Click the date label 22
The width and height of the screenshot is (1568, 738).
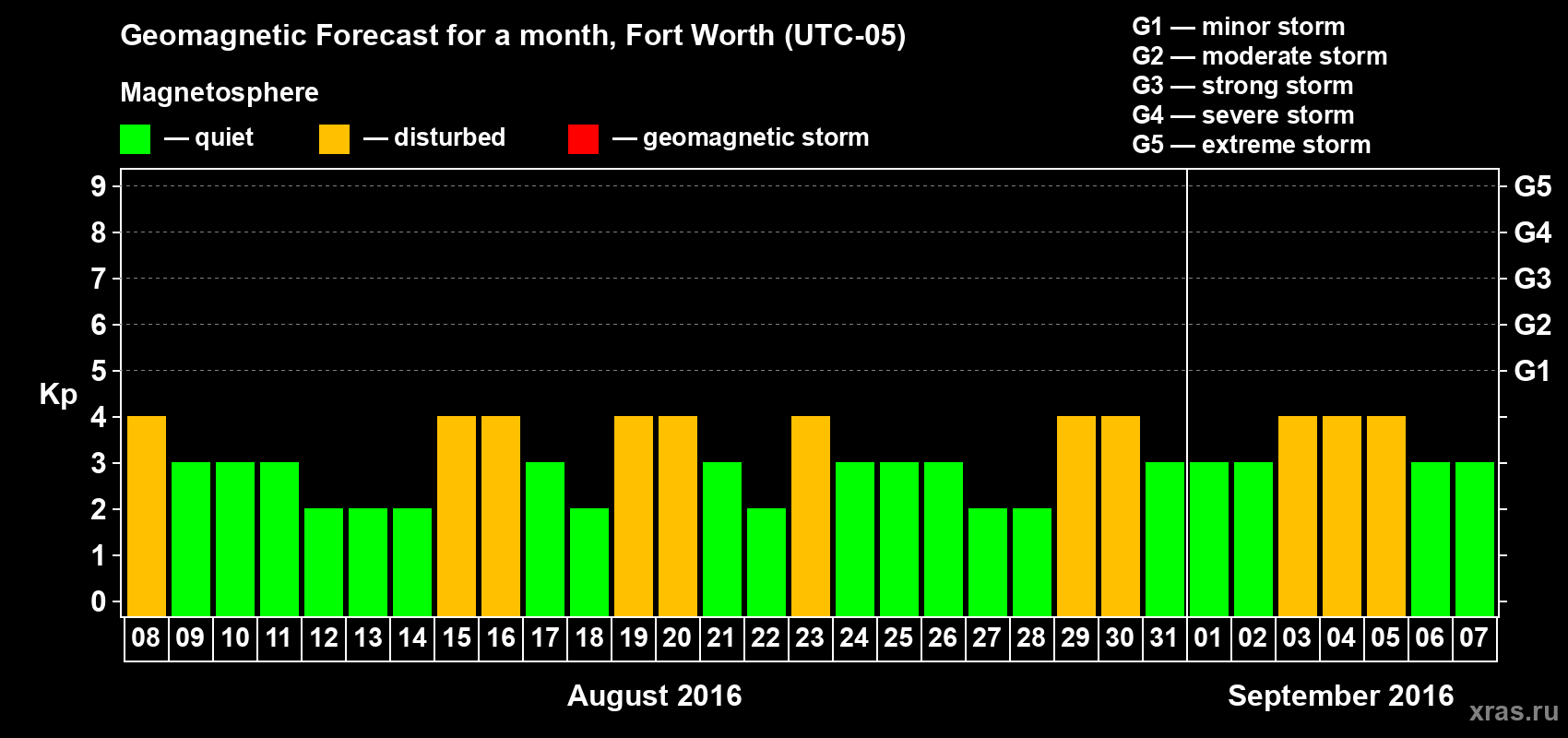pos(766,638)
